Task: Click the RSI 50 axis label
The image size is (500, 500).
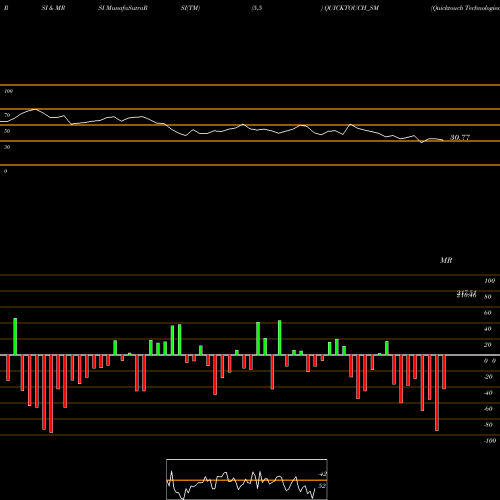Action: [7, 131]
